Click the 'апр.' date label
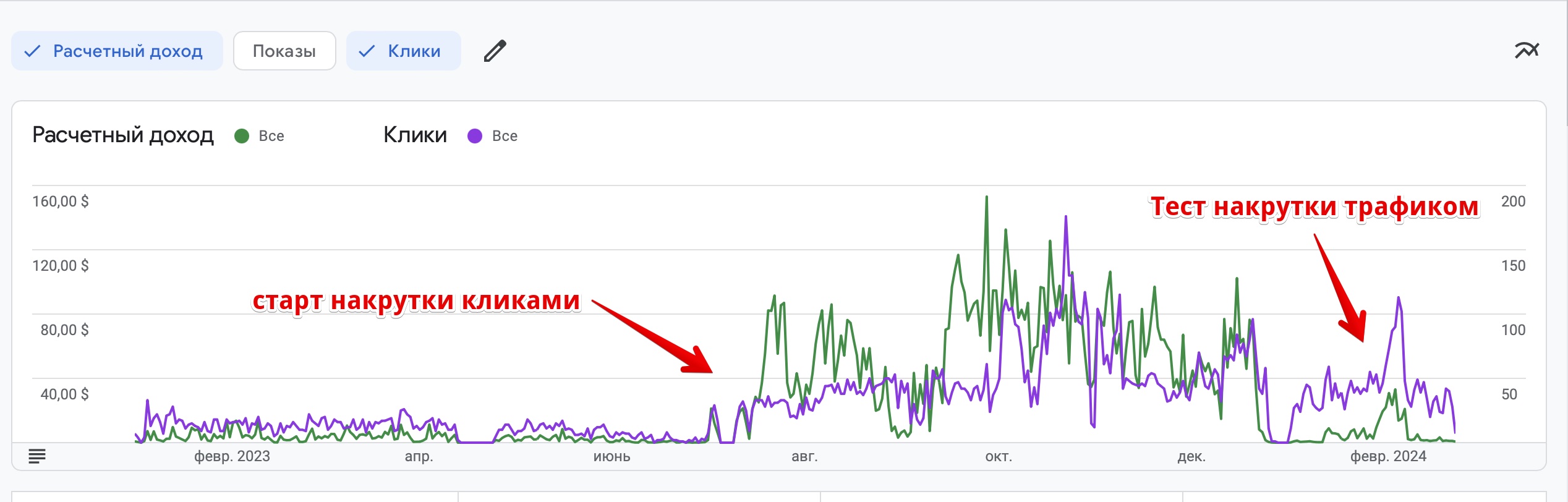1568x502 pixels. click(419, 456)
